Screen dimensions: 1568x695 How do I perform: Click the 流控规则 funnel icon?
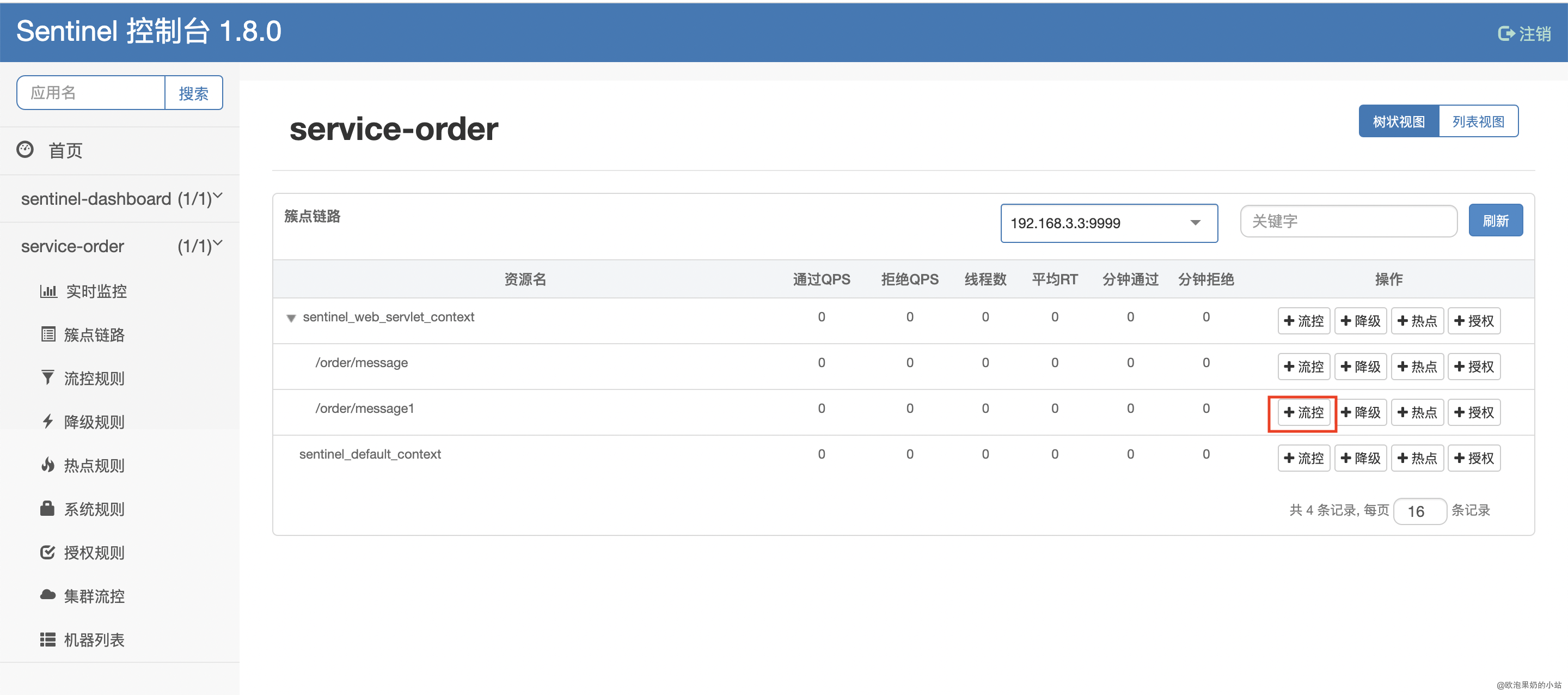click(x=47, y=377)
